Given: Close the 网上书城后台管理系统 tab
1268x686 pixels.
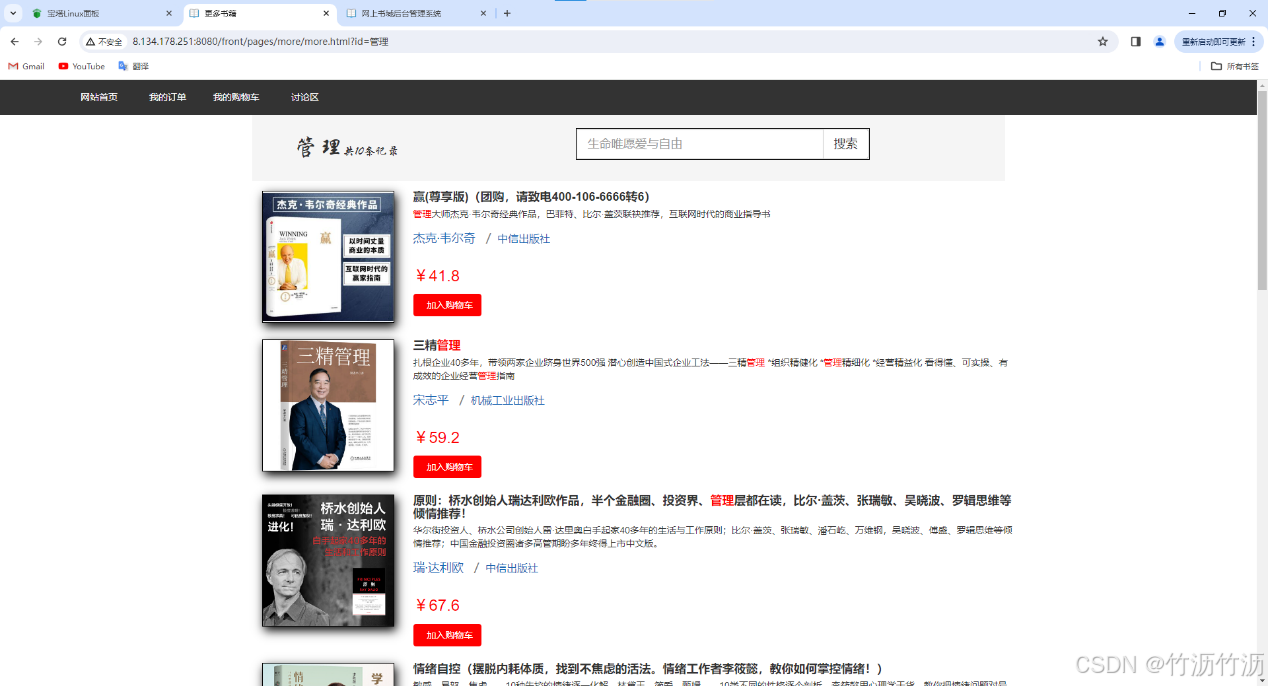Looking at the screenshot, I should click(484, 13).
